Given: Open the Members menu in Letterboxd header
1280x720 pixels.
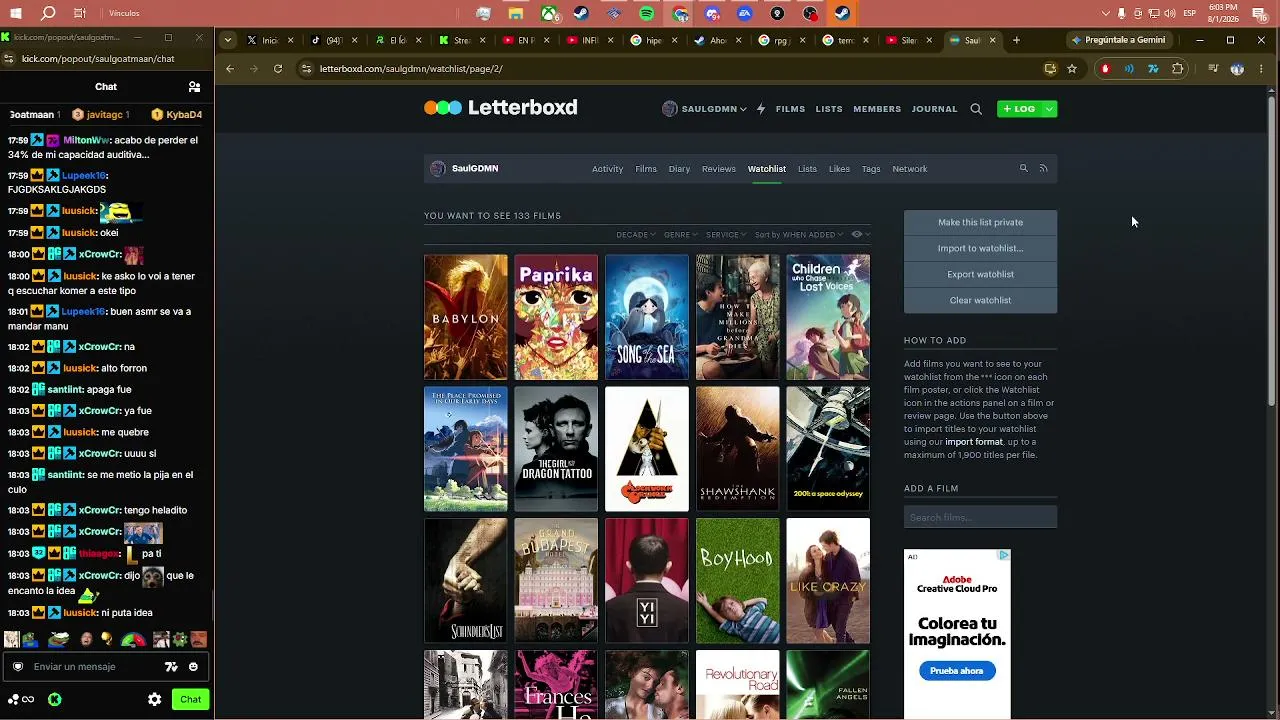Looking at the screenshot, I should (x=877, y=109).
